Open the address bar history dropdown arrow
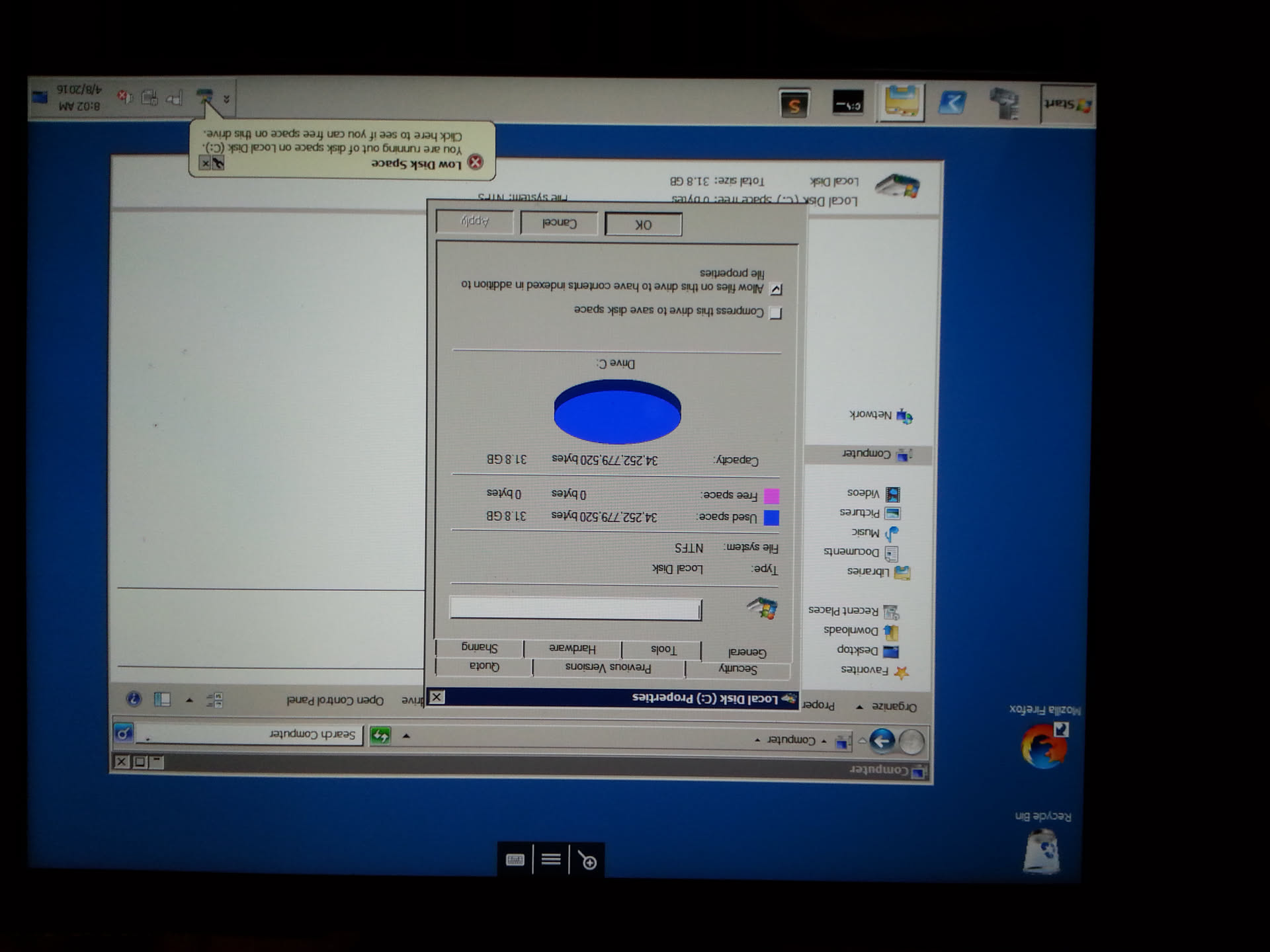Image resolution: width=1270 pixels, height=952 pixels. coord(406,735)
